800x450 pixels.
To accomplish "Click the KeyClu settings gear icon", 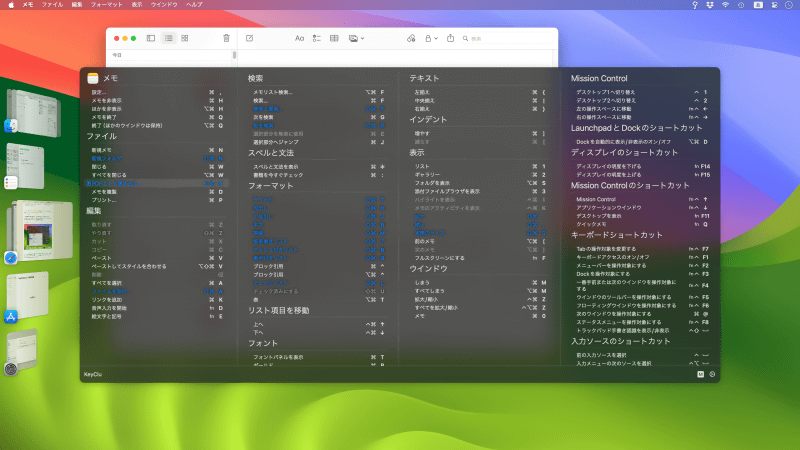I will [712, 374].
